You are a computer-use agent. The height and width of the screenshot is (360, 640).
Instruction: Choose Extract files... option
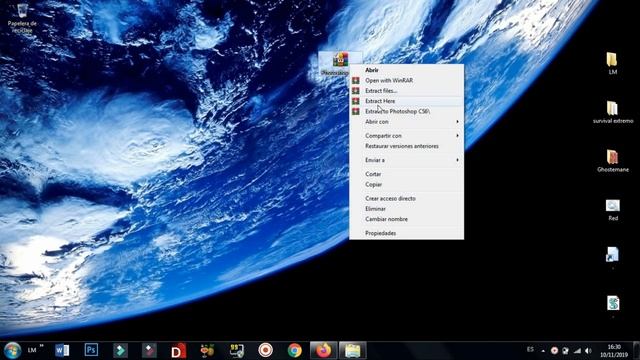[407, 91]
